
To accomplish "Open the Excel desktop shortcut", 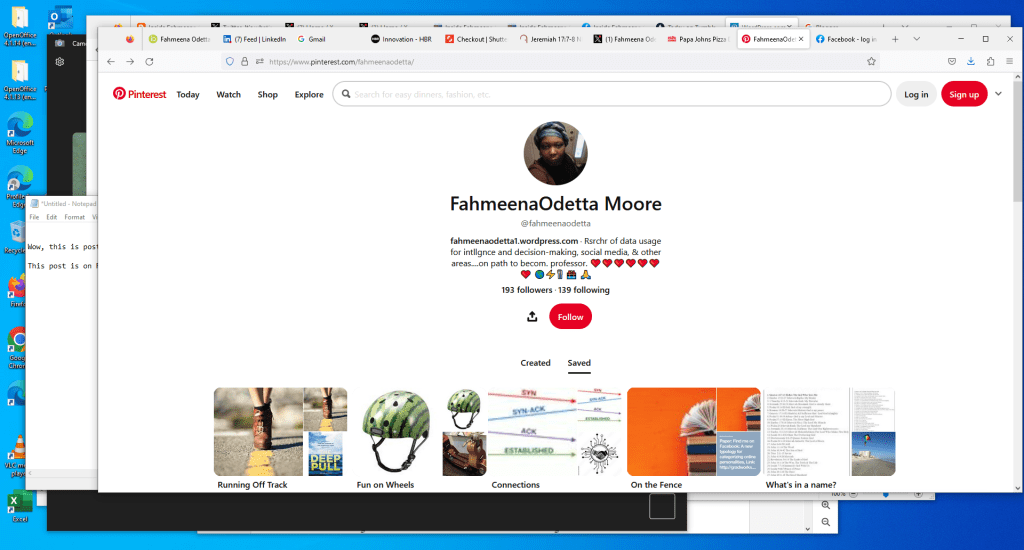I will tap(19, 506).
